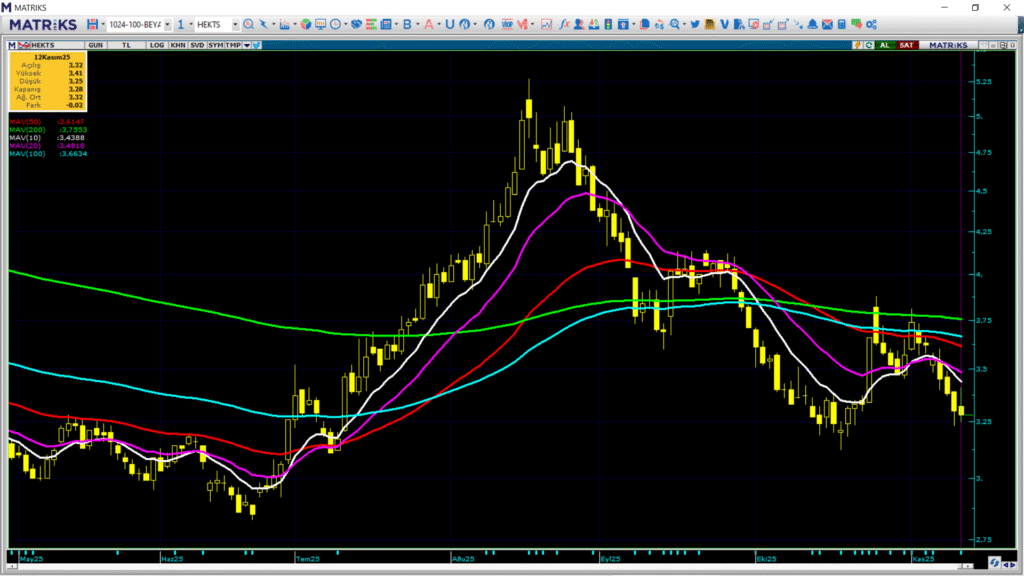Click the save disk icon in toolbar
This screenshot has height=576, width=1024.
point(91,24)
